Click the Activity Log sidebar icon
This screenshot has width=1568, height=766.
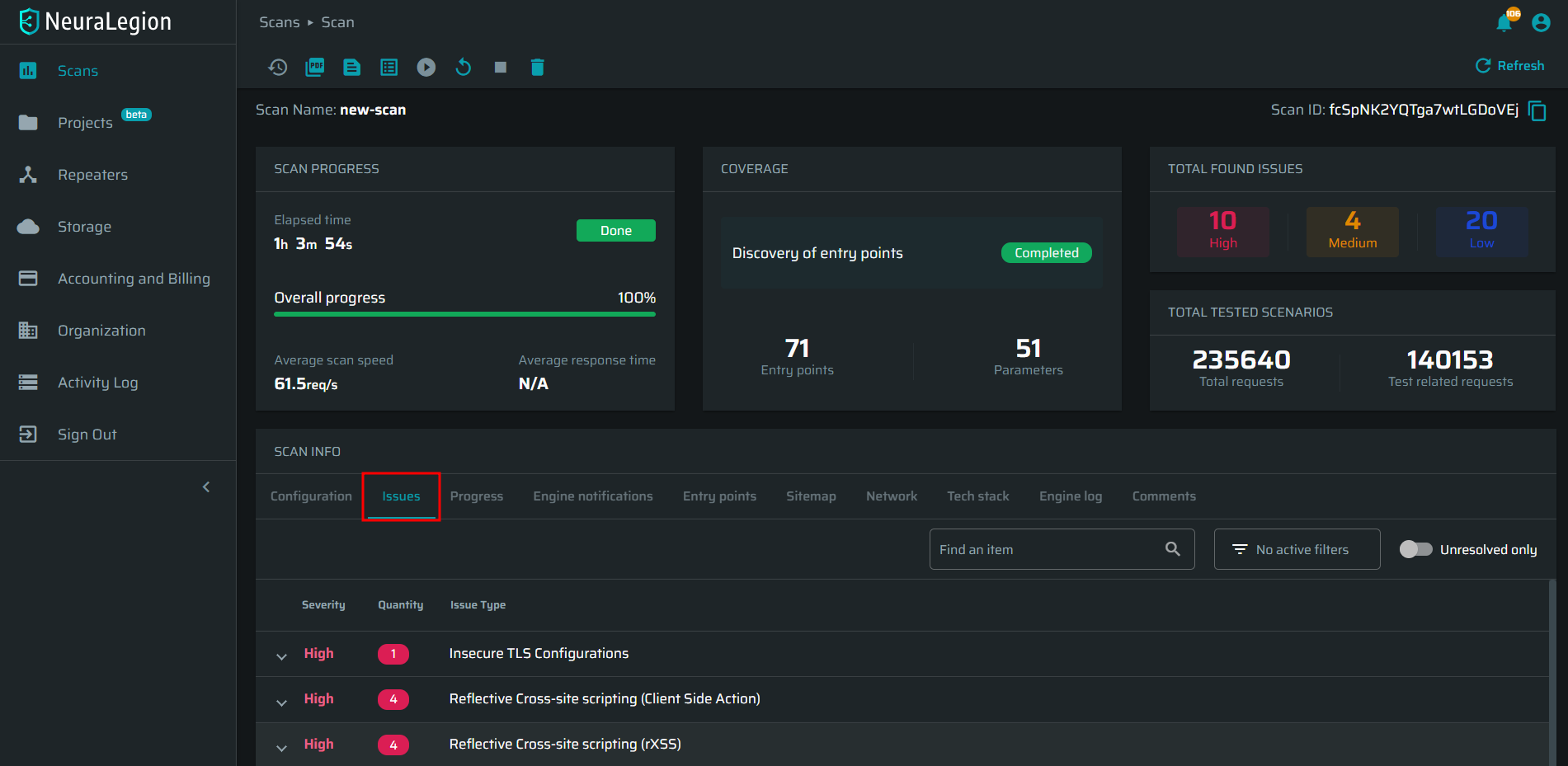coord(28,383)
